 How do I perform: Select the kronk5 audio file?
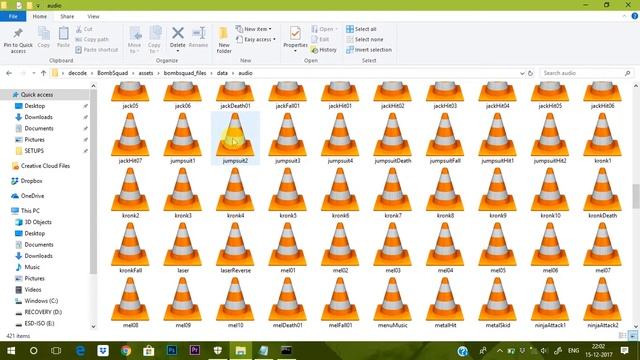(288, 193)
